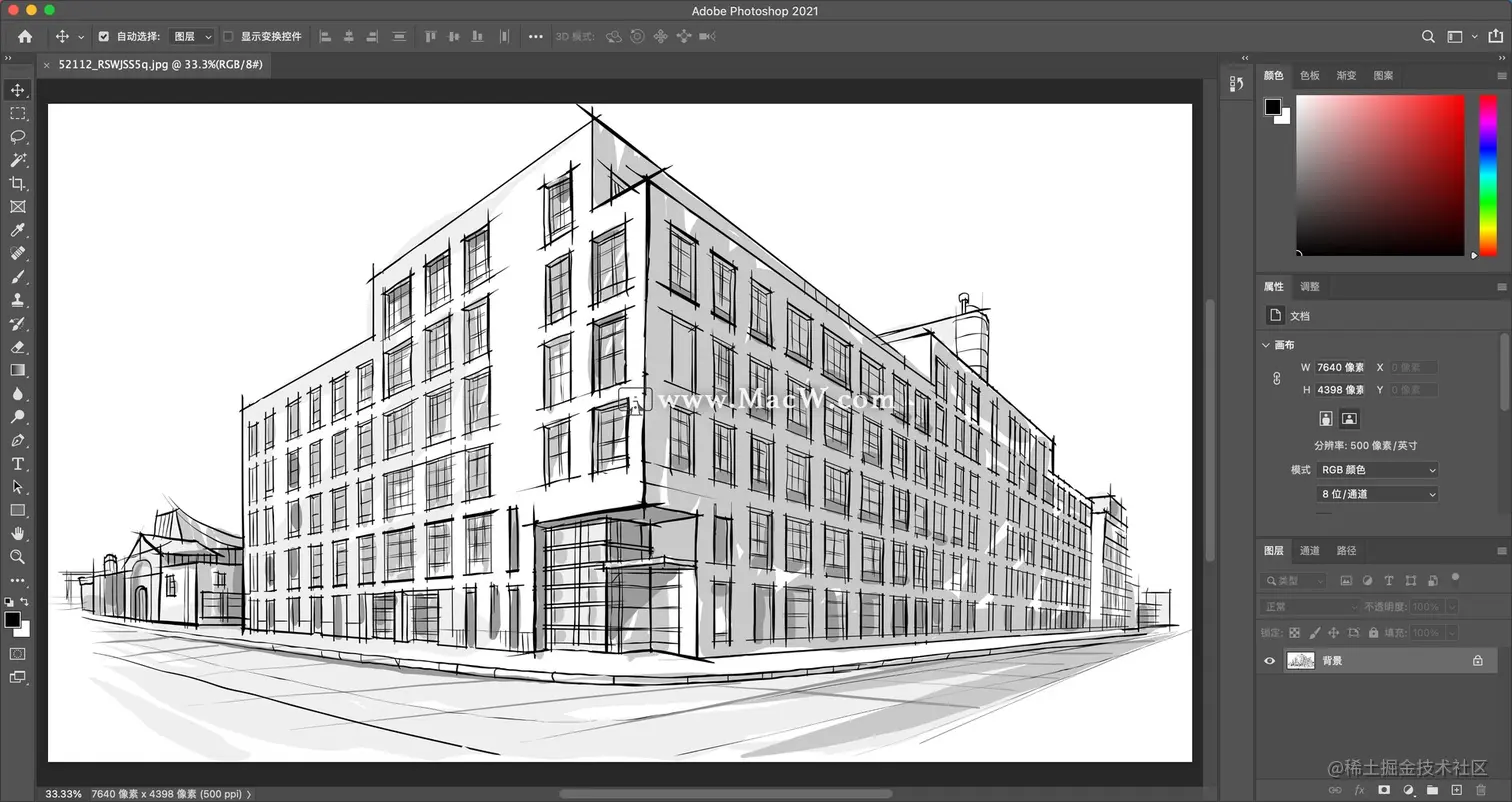Switch to the 路径 tab
Image resolution: width=1512 pixels, height=802 pixels.
(1347, 550)
